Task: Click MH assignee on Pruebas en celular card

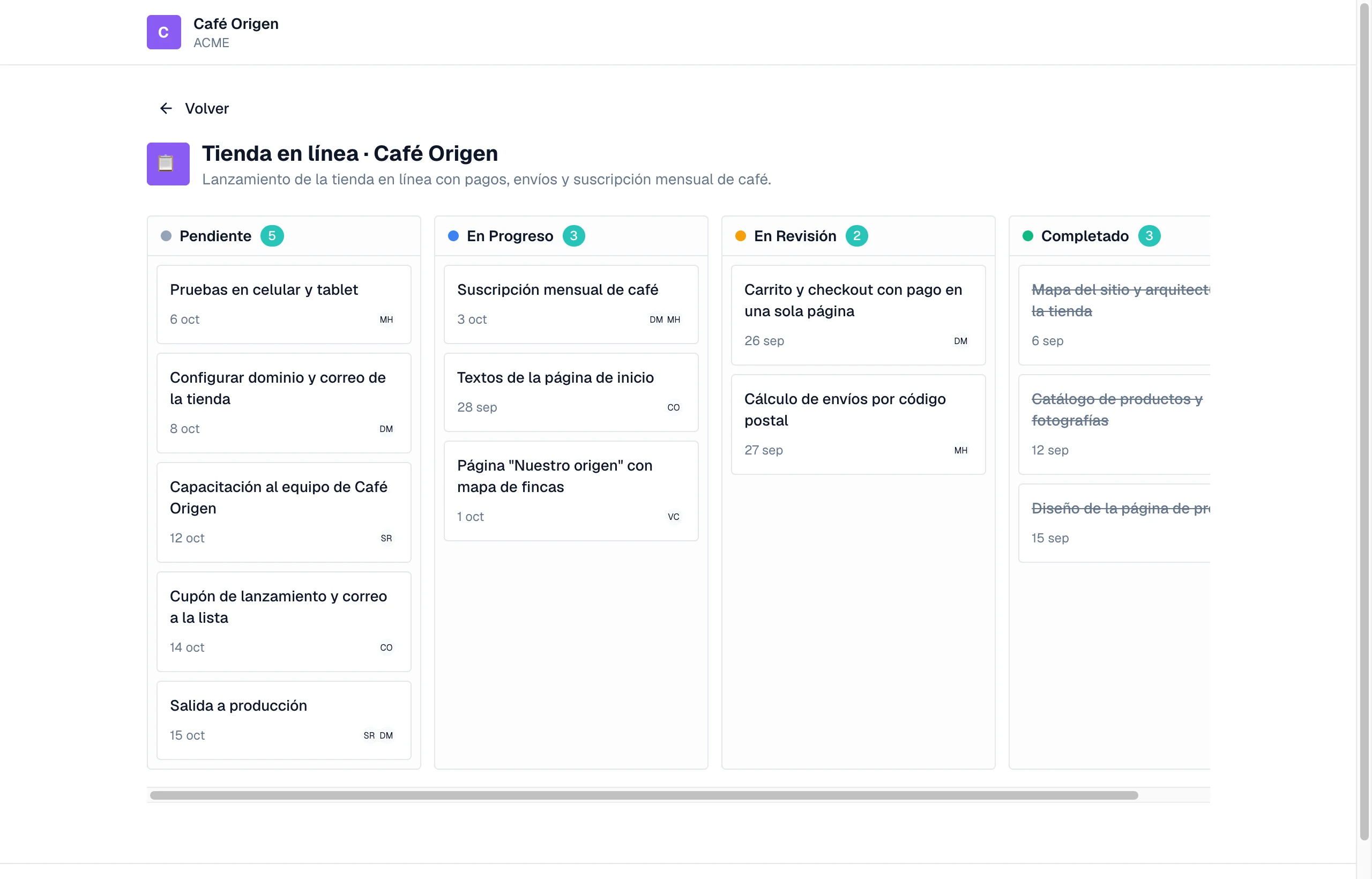Action: click(386, 319)
